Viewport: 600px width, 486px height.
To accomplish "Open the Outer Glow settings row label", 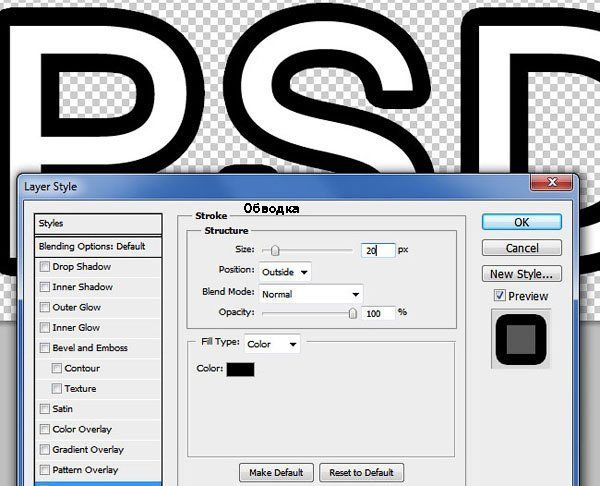I will click(77, 307).
